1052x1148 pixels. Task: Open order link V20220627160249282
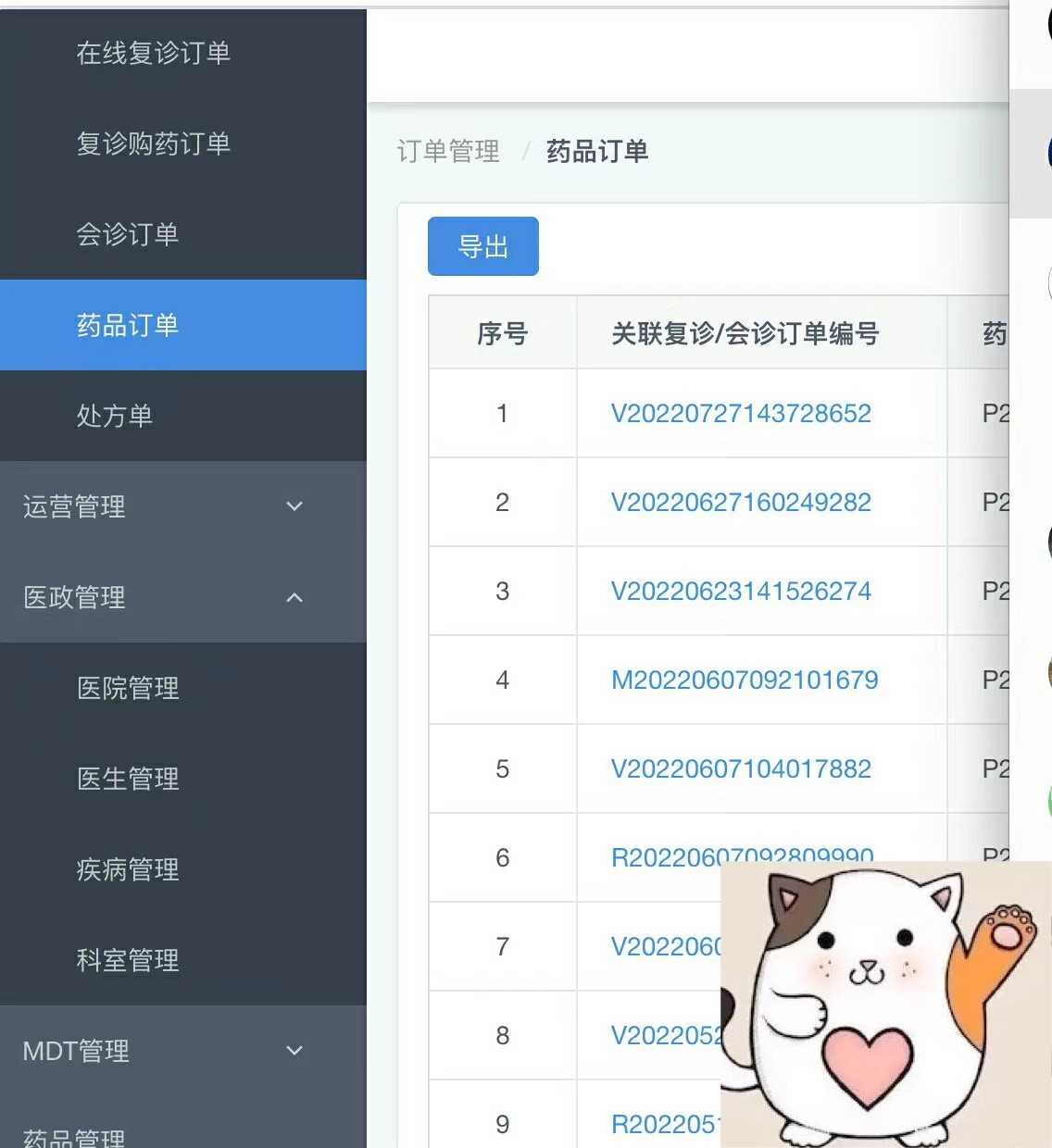pyautogui.click(x=741, y=502)
